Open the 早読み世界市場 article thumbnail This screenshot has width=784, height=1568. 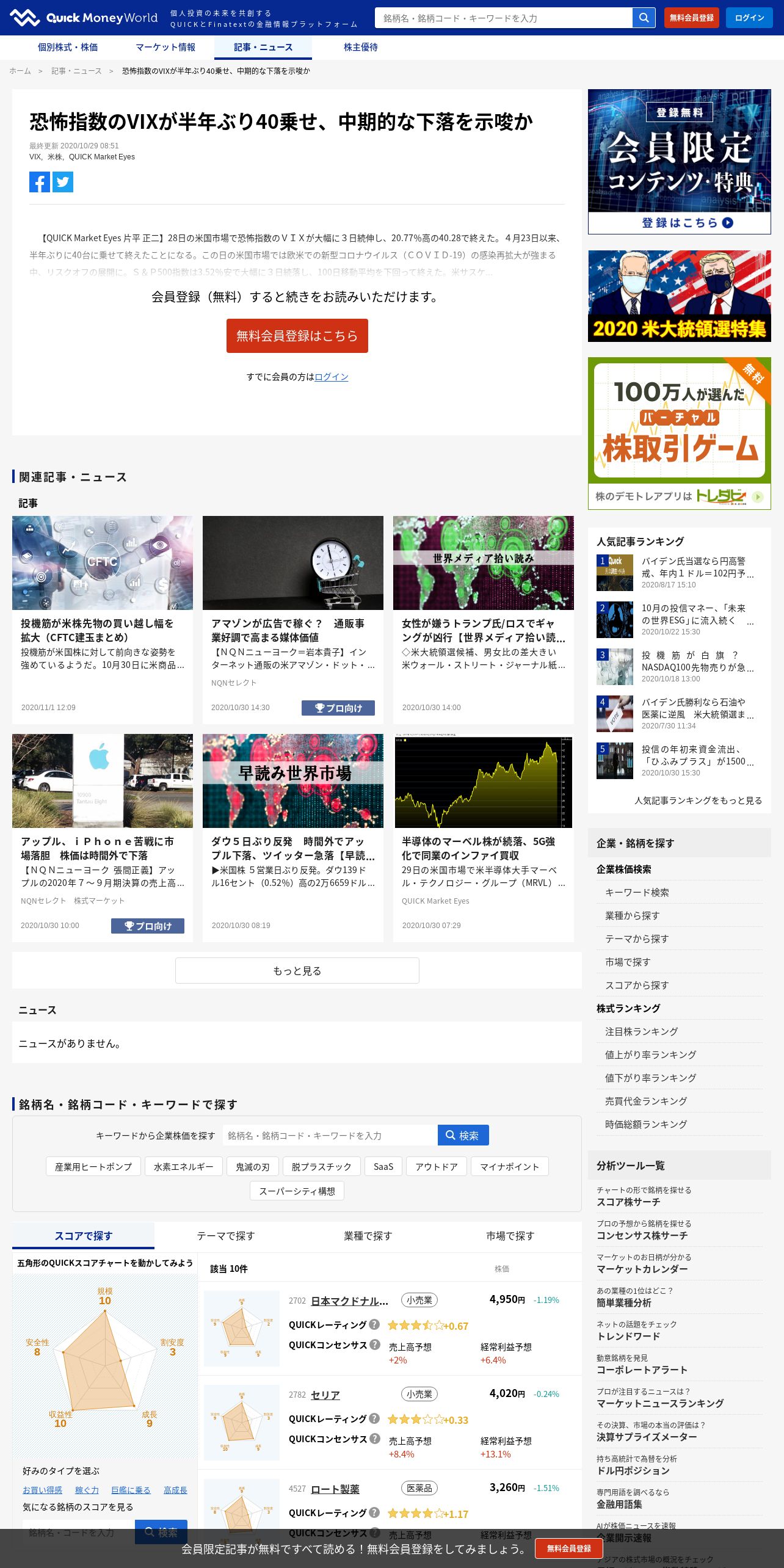[x=293, y=781]
